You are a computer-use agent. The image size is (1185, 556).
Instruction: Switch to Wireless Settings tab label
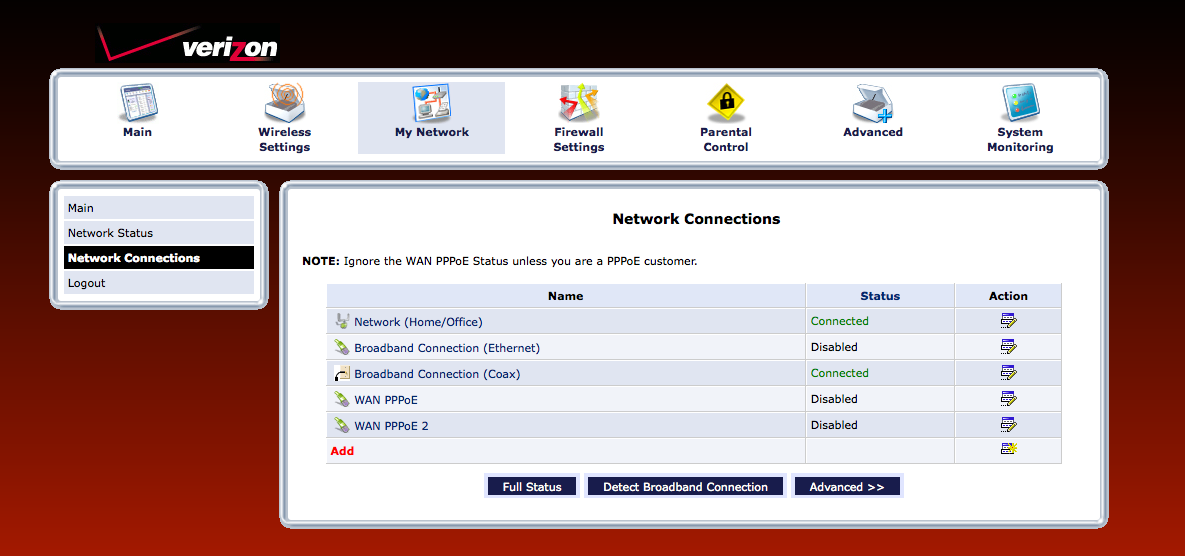coord(285,140)
